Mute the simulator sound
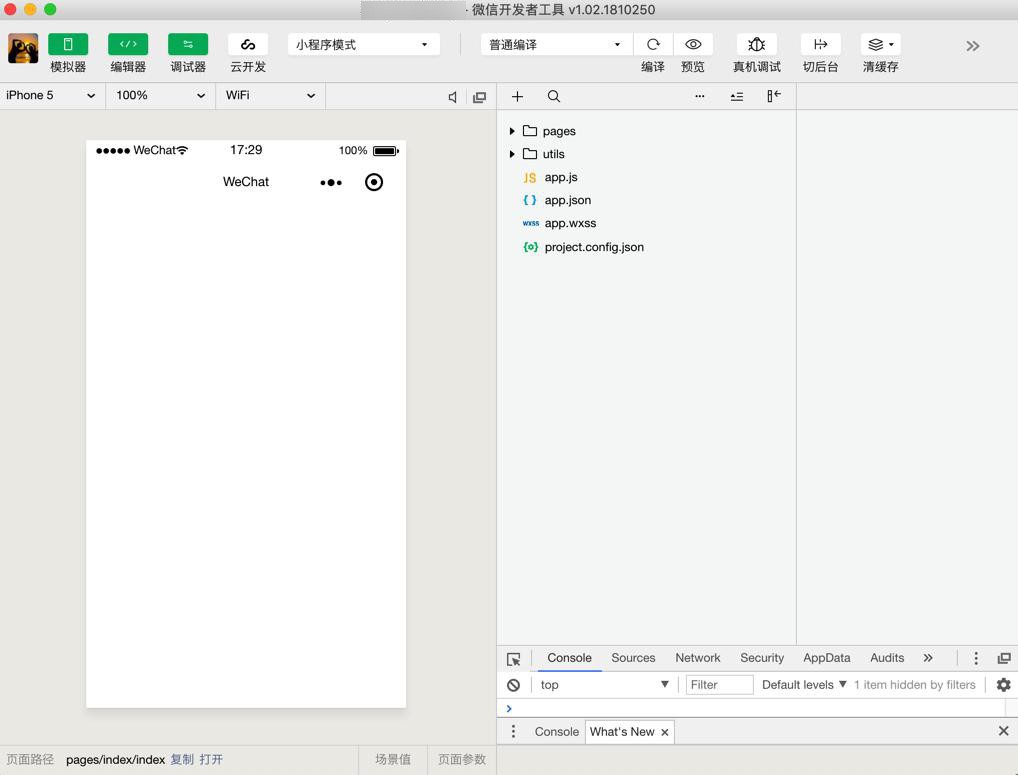The height and width of the screenshot is (775, 1018). 453,97
